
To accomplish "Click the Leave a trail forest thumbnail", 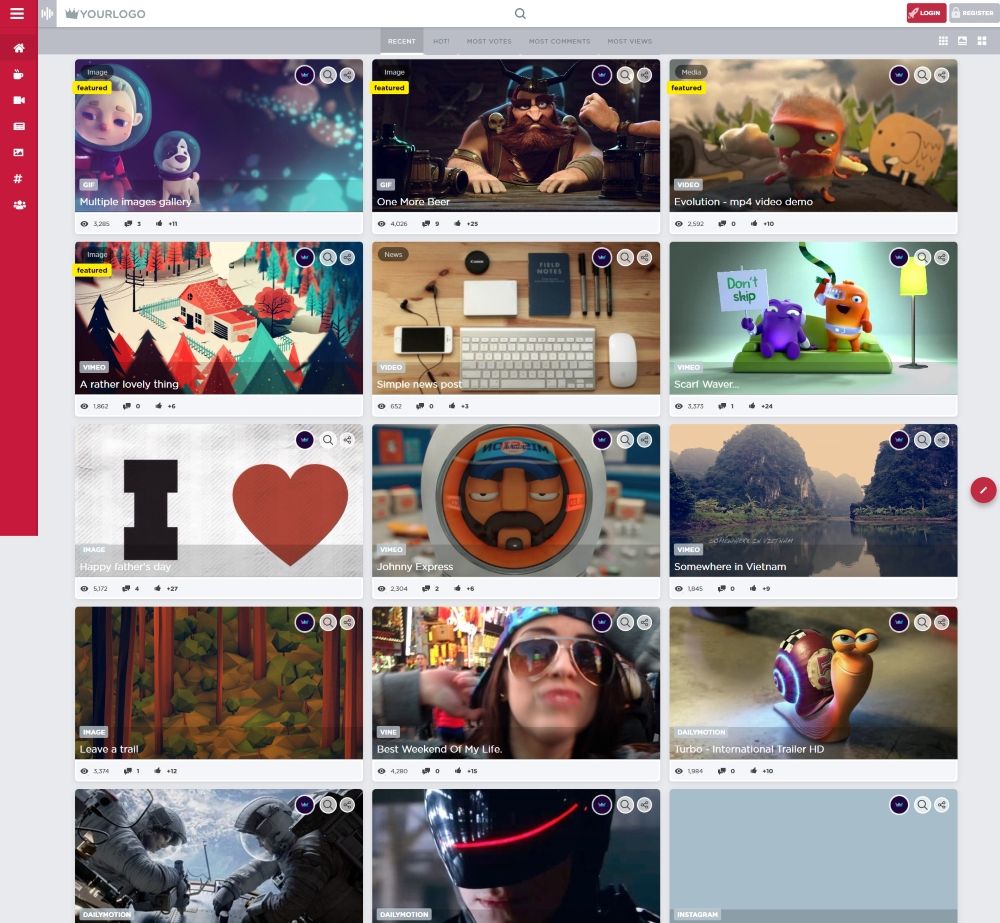I will [x=219, y=683].
